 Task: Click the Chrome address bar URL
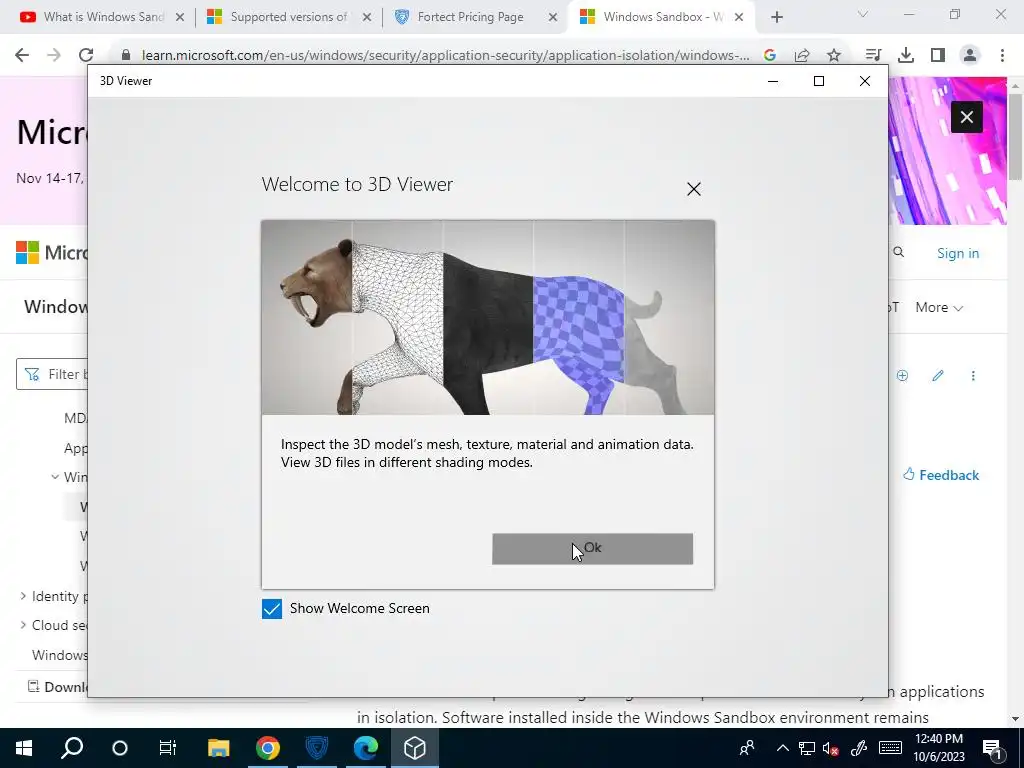pos(445,56)
